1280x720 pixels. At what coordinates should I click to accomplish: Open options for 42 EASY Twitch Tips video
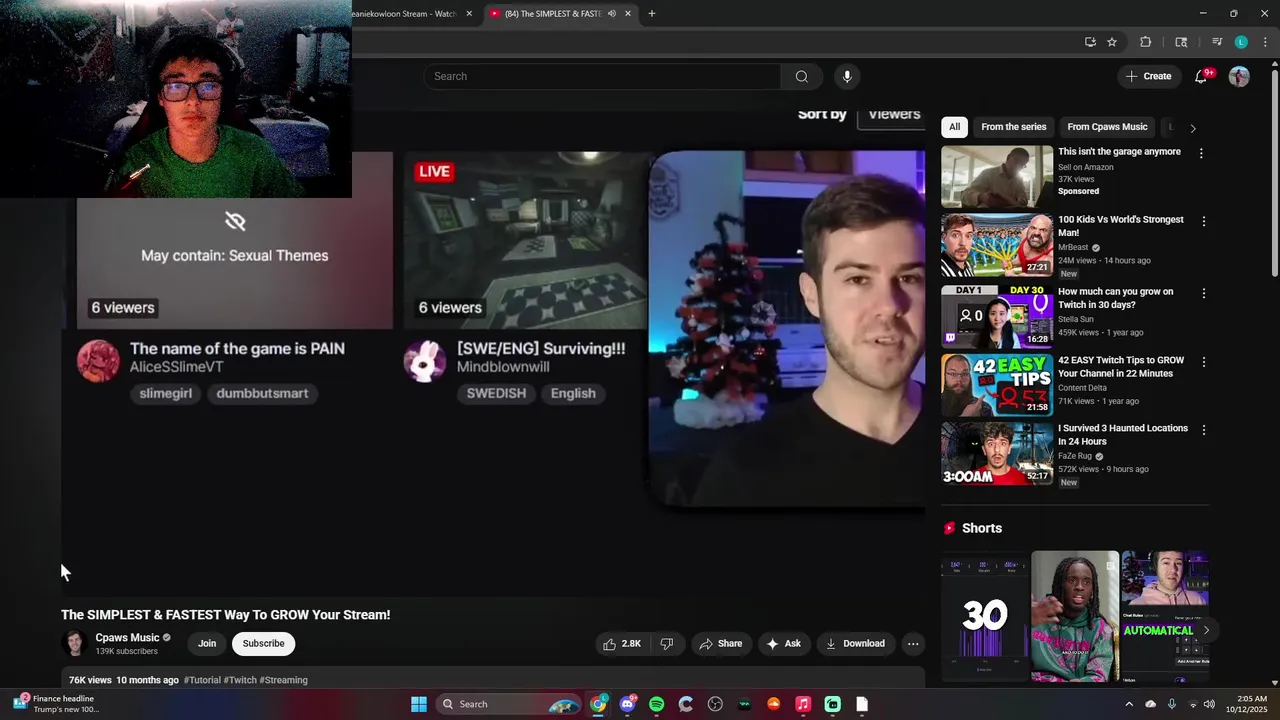pos(1203,361)
